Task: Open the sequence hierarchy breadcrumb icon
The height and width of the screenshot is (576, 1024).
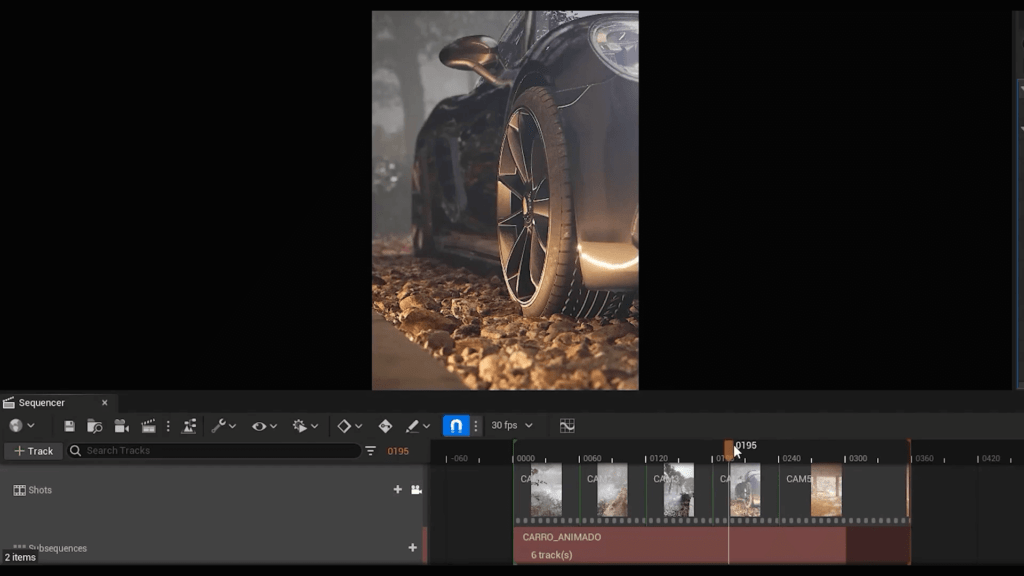Action: tap(189, 426)
